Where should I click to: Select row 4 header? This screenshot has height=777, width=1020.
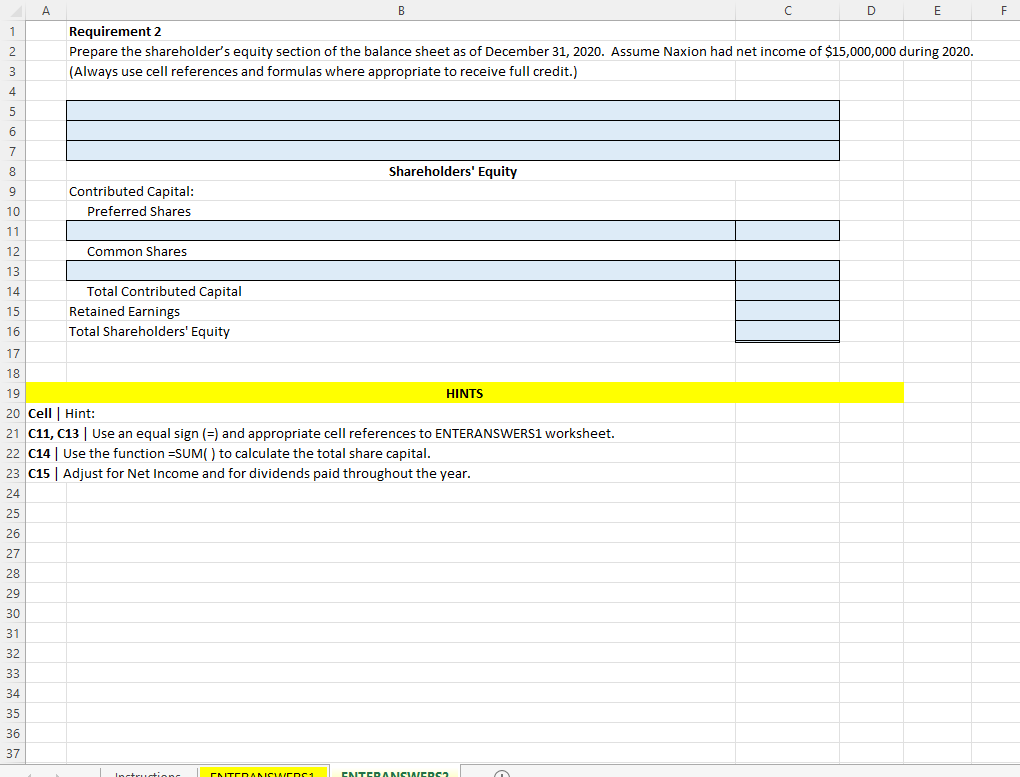(12, 91)
